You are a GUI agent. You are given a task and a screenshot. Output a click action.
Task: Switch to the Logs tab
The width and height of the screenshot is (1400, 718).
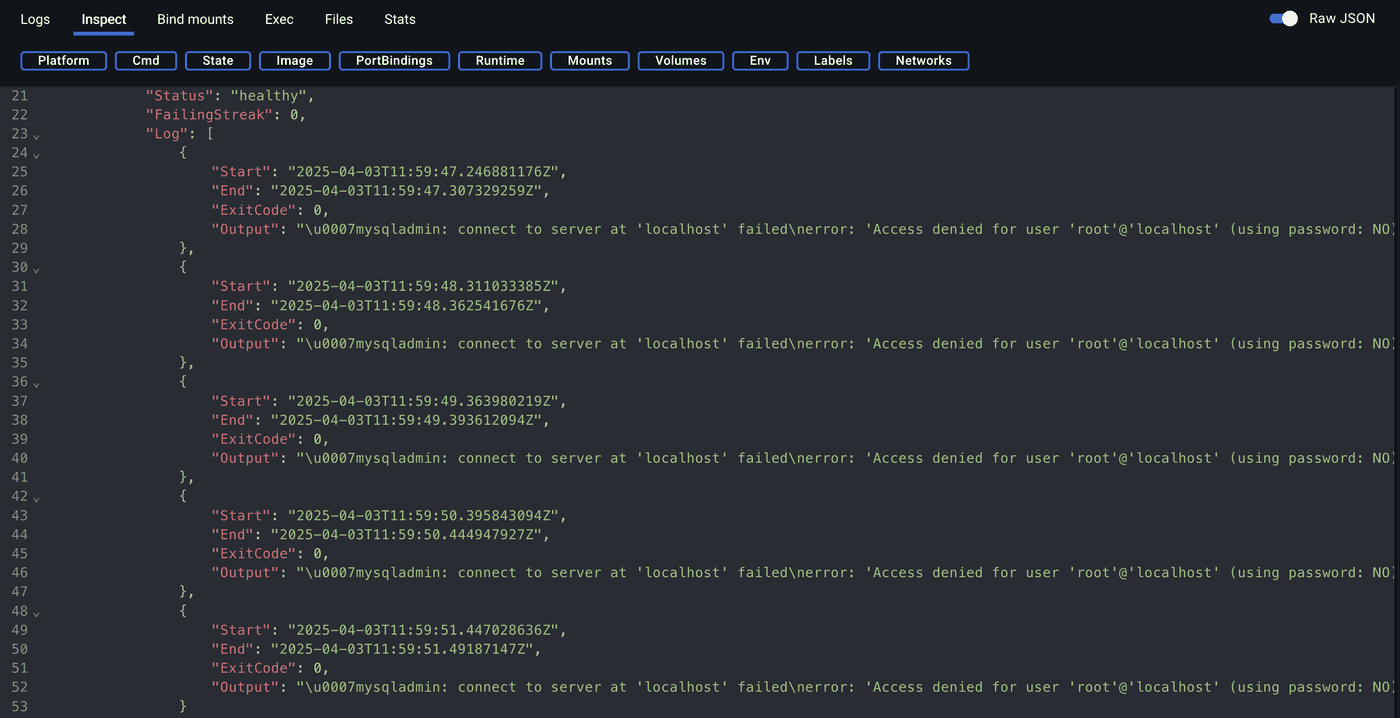click(x=35, y=19)
